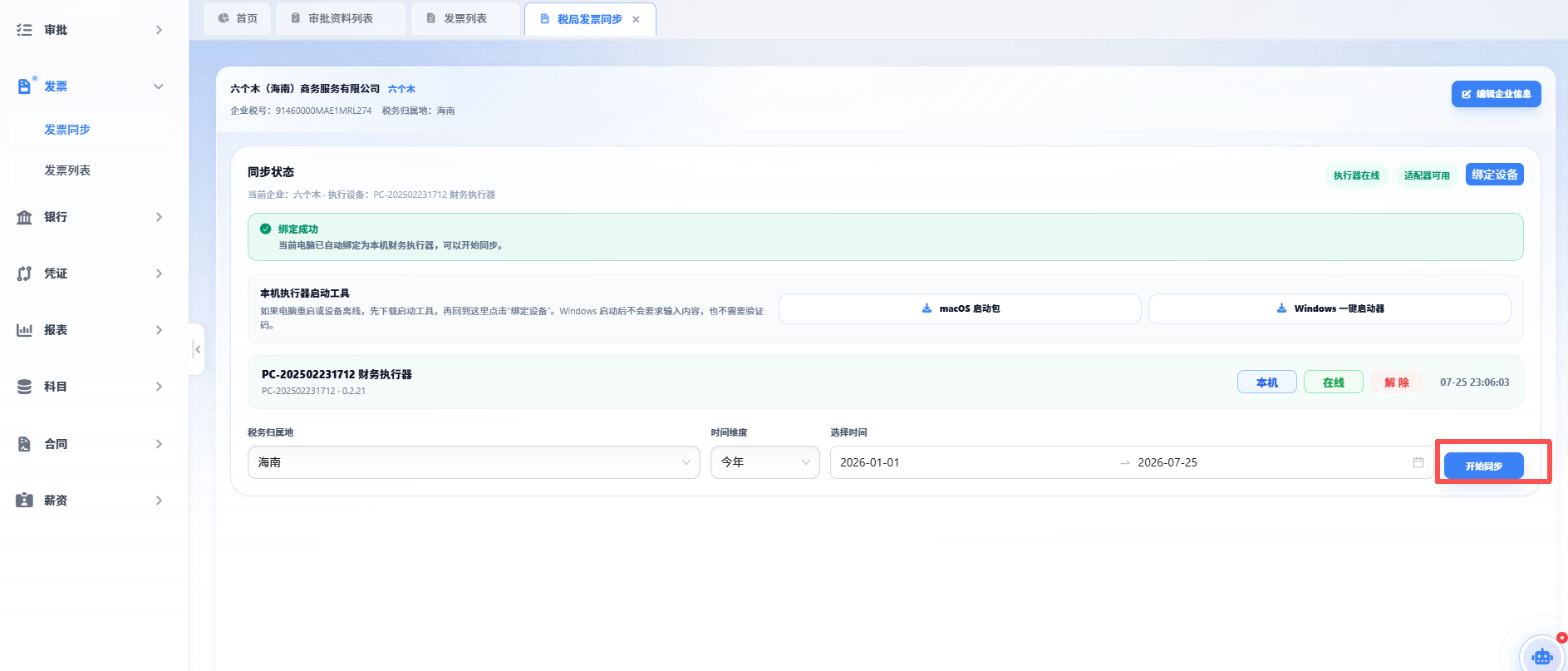This screenshot has width=1568, height=671.
Task: Click the 银行 bank building icon
Action: [x=24, y=217]
